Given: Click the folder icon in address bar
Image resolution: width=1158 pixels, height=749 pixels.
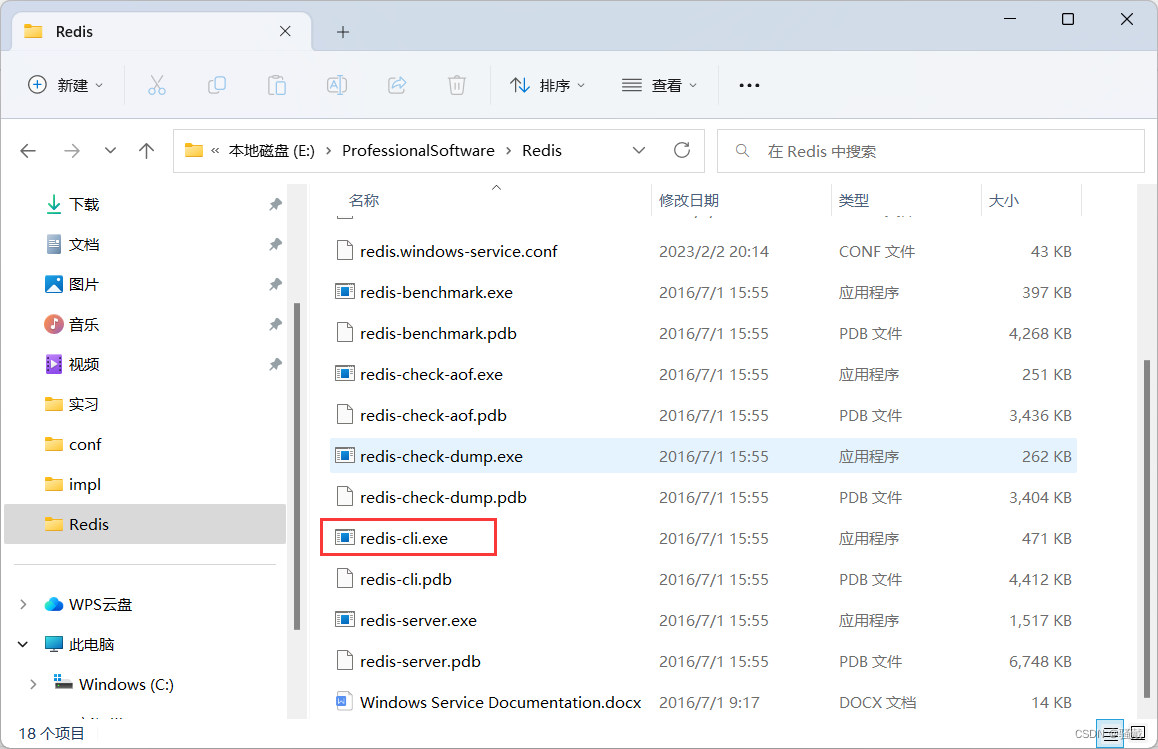Looking at the screenshot, I should tap(193, 150).
